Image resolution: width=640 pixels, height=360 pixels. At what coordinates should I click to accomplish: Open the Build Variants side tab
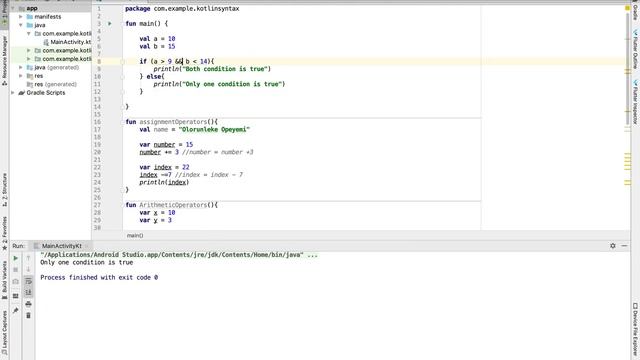pyautogui.click(x=4, y=280)
